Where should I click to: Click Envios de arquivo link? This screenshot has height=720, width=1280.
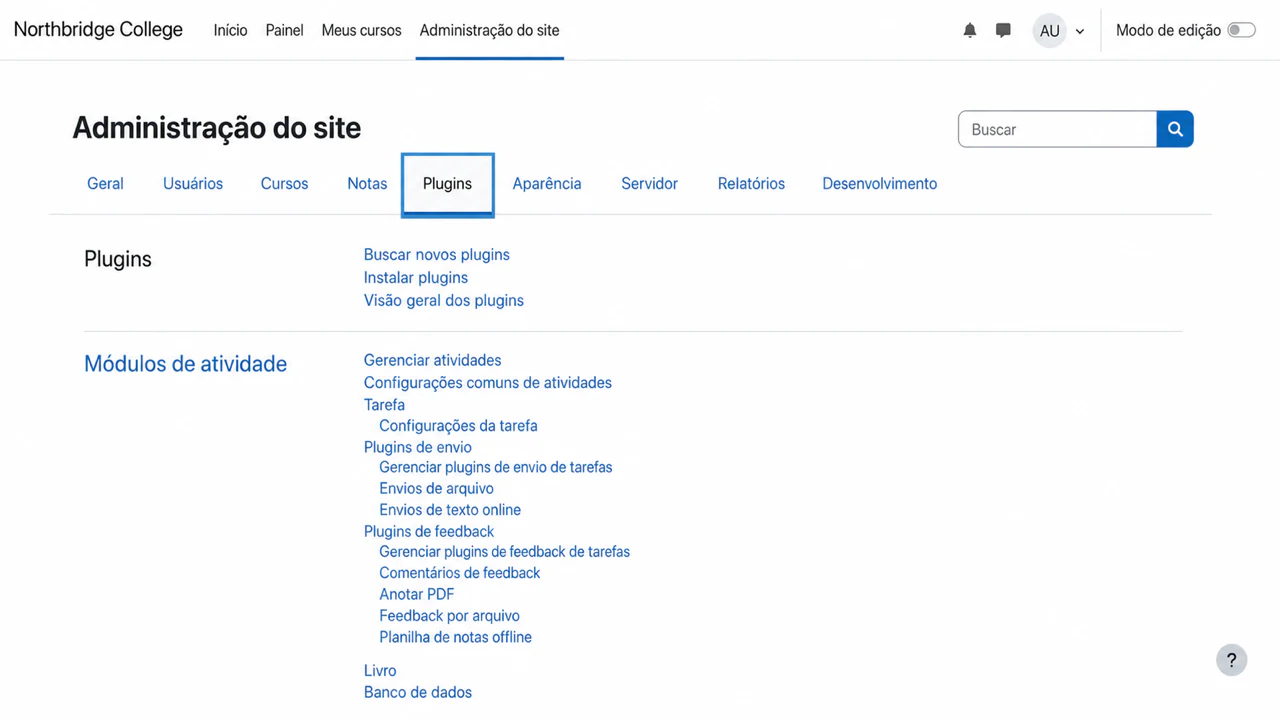click(436, 489)
